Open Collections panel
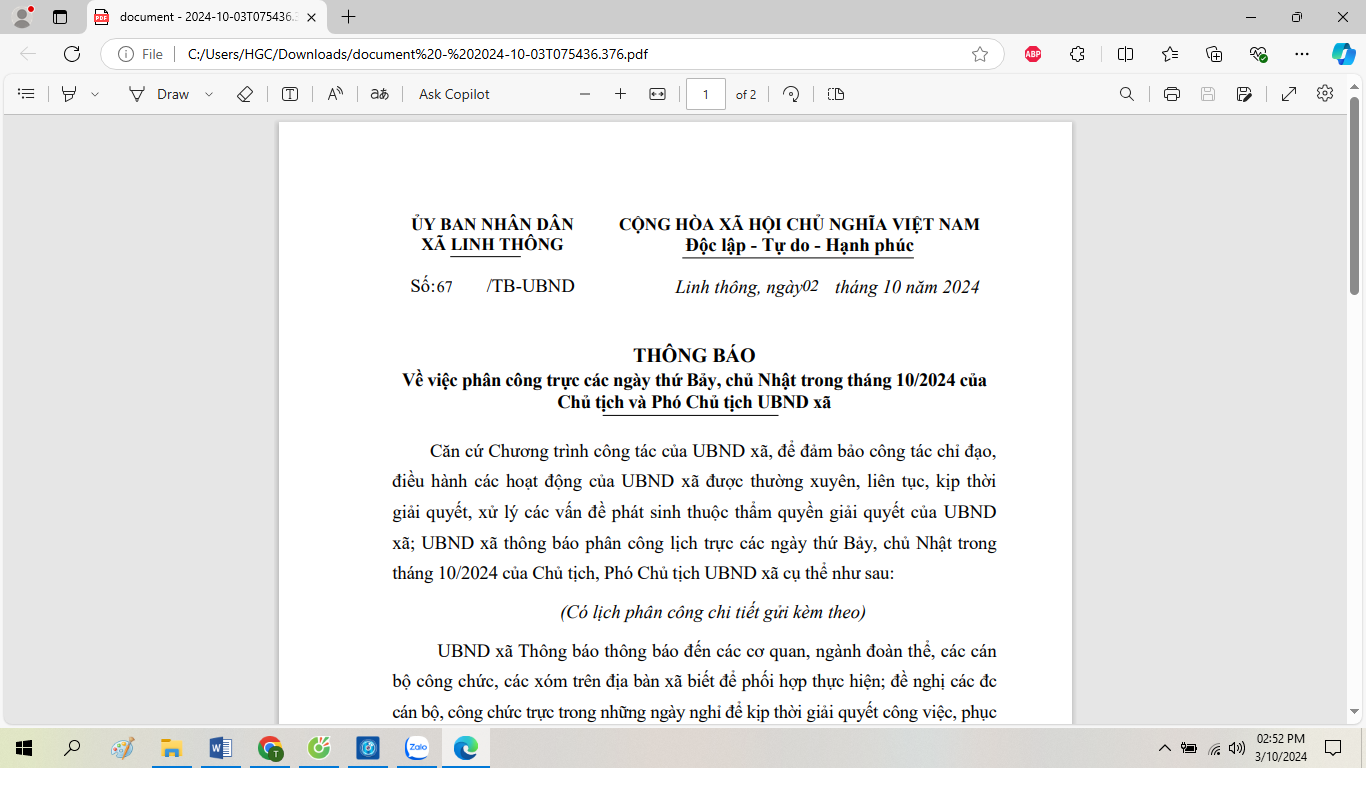This screenshot has width=1366, height=786. click(x=1214, y=54)
